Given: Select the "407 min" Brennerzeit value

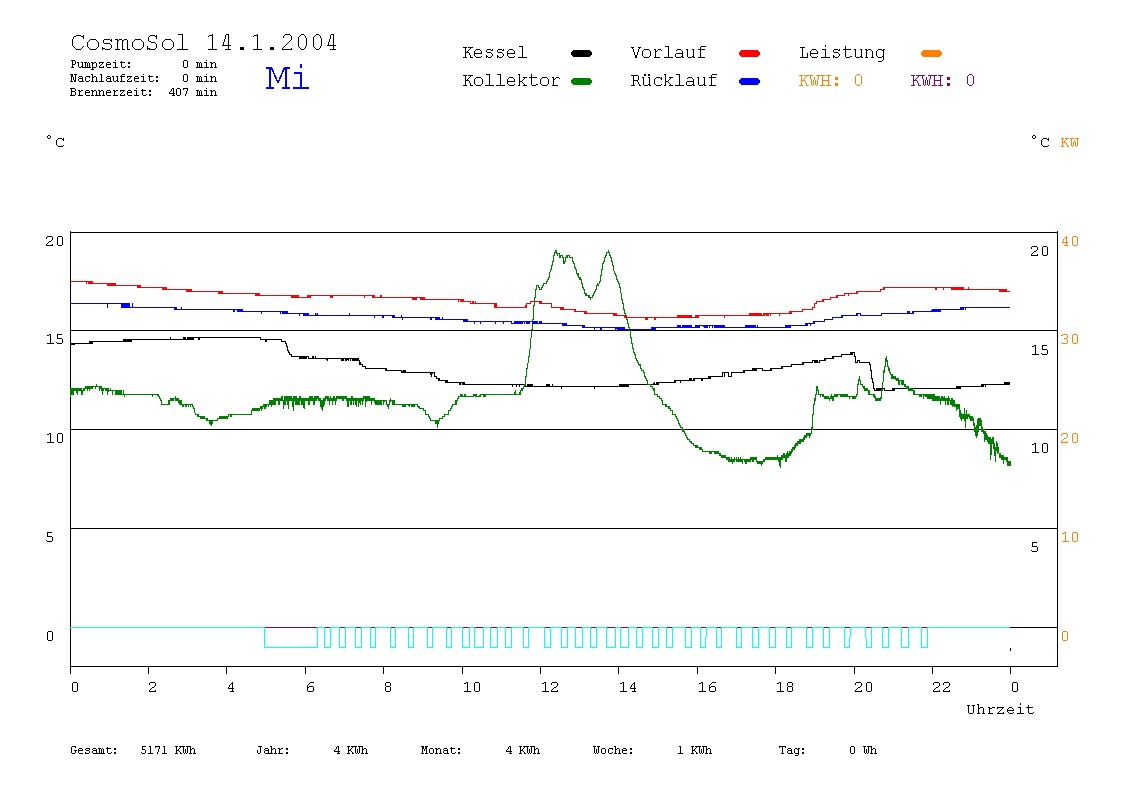Looking at the screenshot, I should 193,92.
